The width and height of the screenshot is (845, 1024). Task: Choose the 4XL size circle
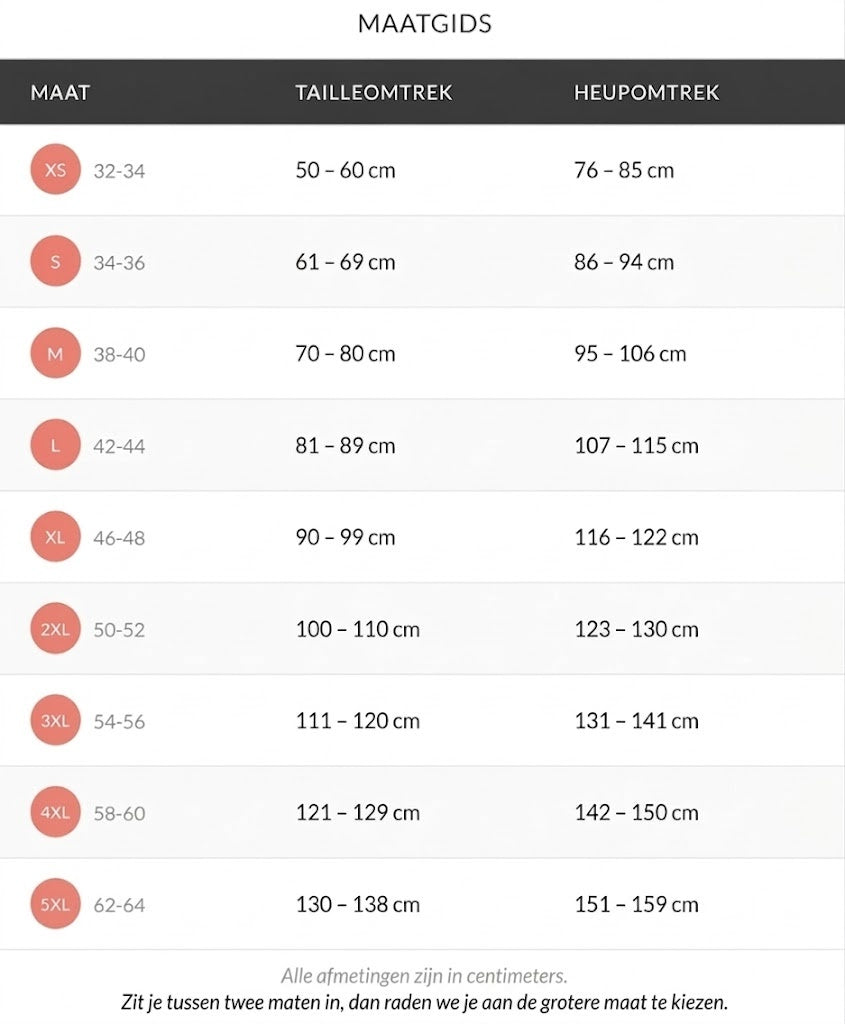55,813
